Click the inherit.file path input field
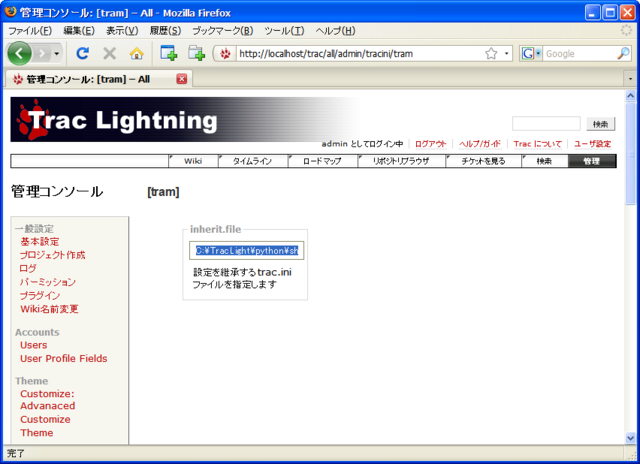The width and height of the screenshot is (640, 464). 247,251
